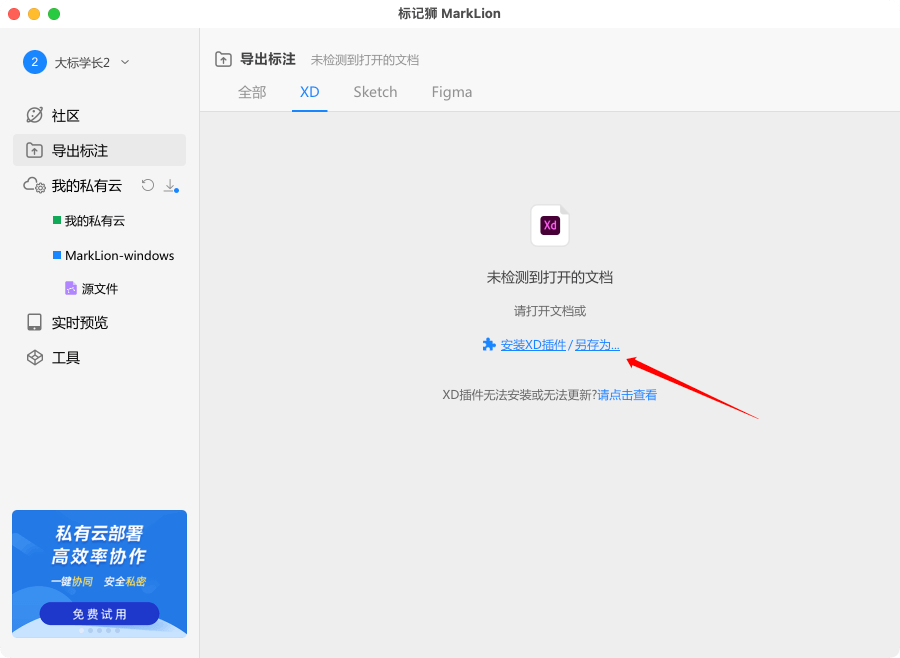This screenshot has width=900, height=658.
Task: Switch to the 全部 tab
Action: tap(252, 92)
